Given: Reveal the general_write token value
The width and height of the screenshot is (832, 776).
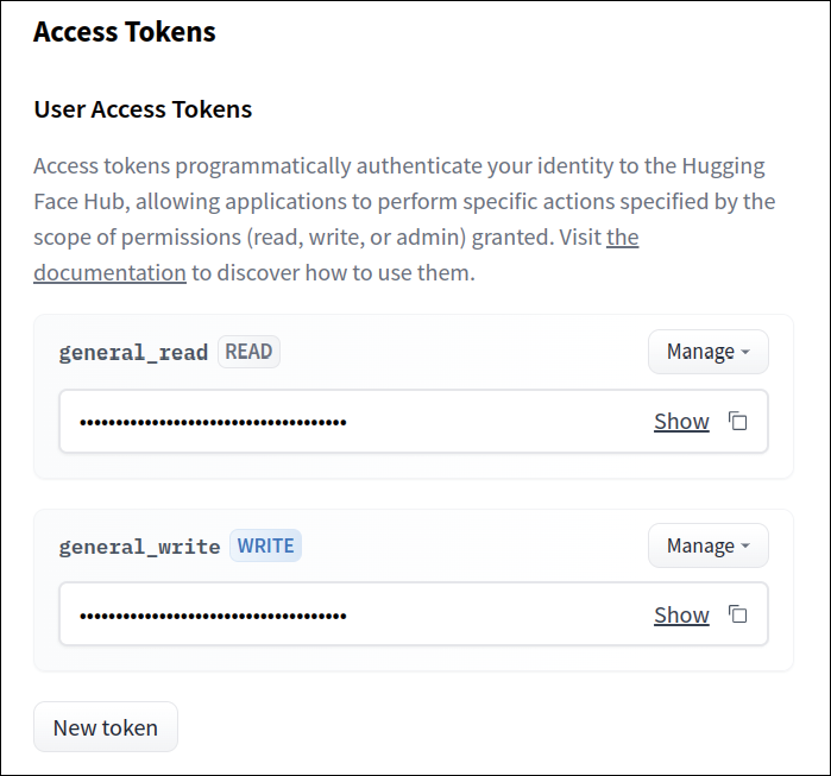Looking at the screenshot, I should (681, 614).
